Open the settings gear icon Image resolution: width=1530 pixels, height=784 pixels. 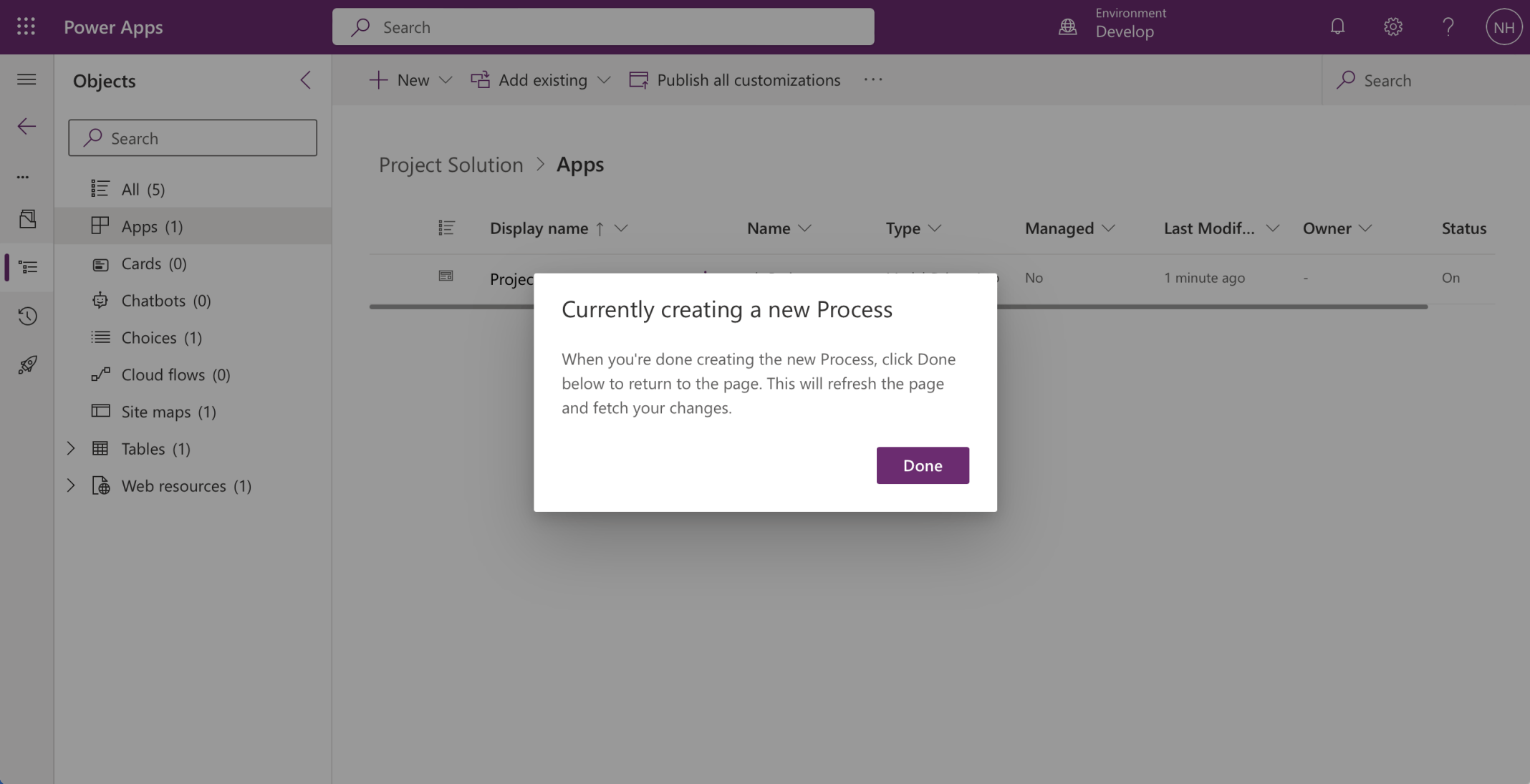(x=1392, y=27)
